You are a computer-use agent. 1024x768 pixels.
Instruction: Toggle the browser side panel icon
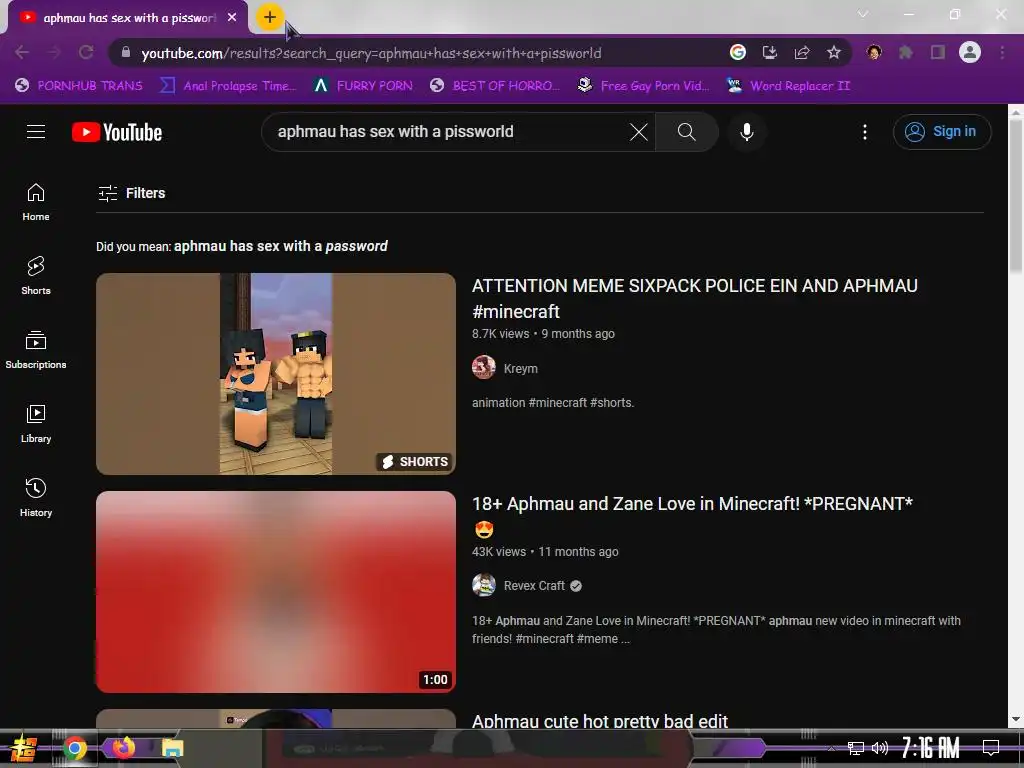[938, 52]
